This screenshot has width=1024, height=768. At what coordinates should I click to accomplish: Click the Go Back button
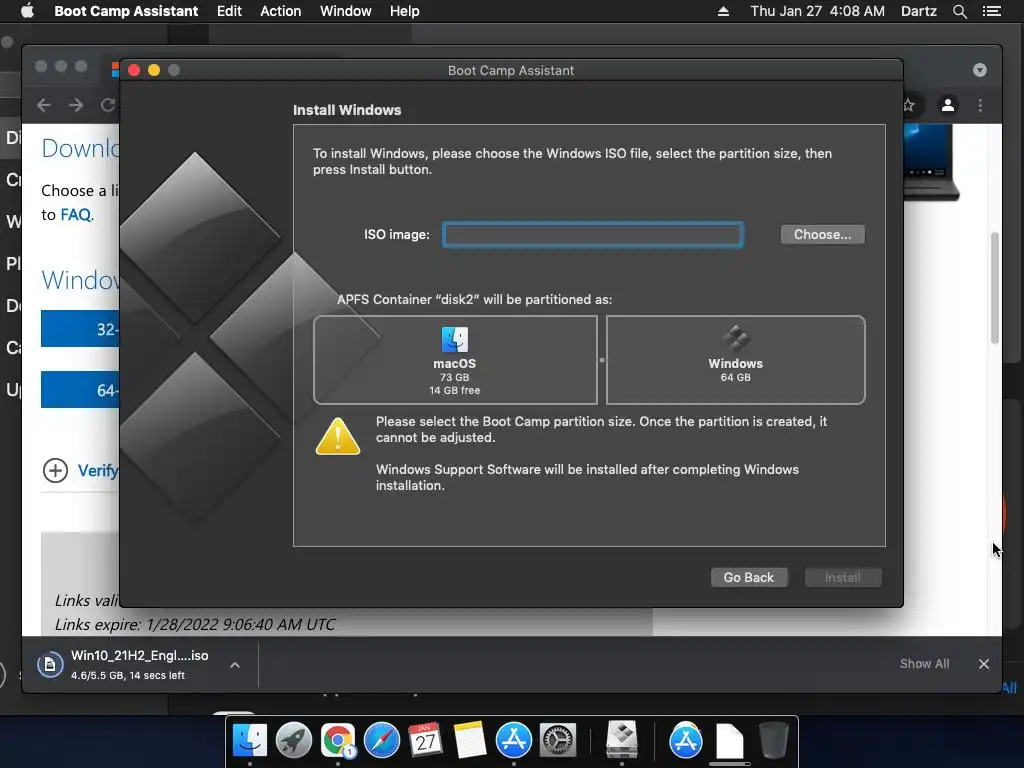(748, 577)
